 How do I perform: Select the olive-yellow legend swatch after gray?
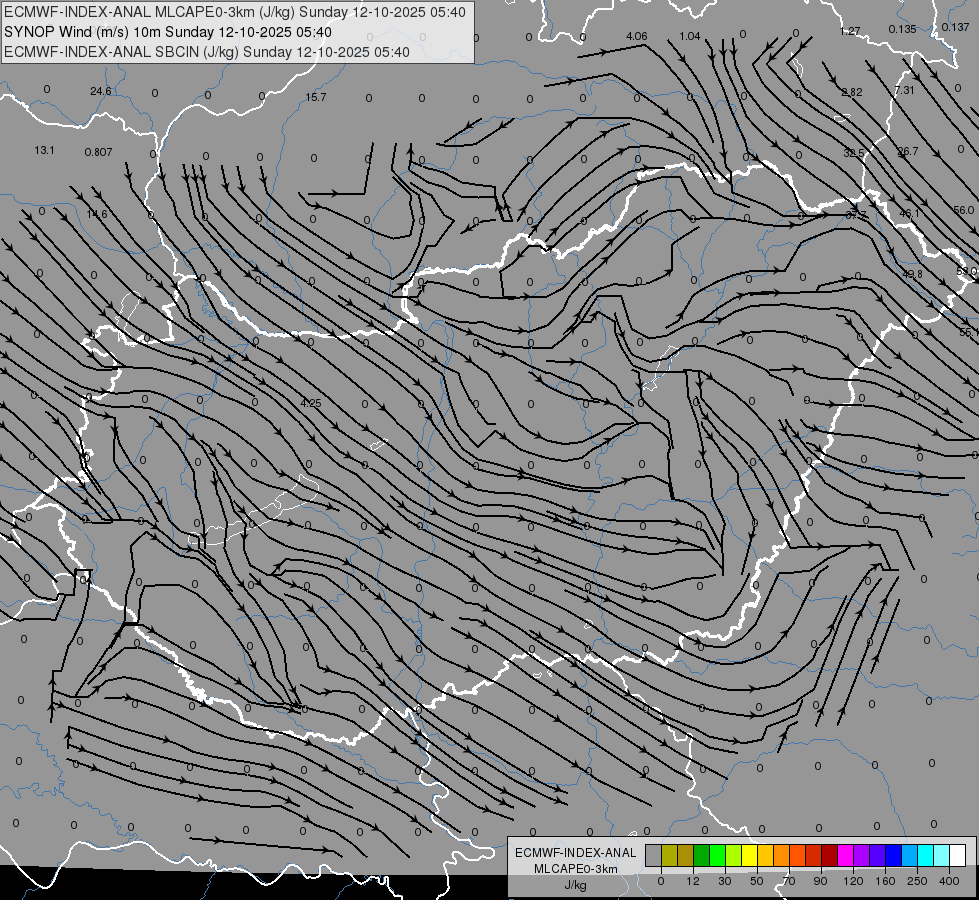coord(669,855)
